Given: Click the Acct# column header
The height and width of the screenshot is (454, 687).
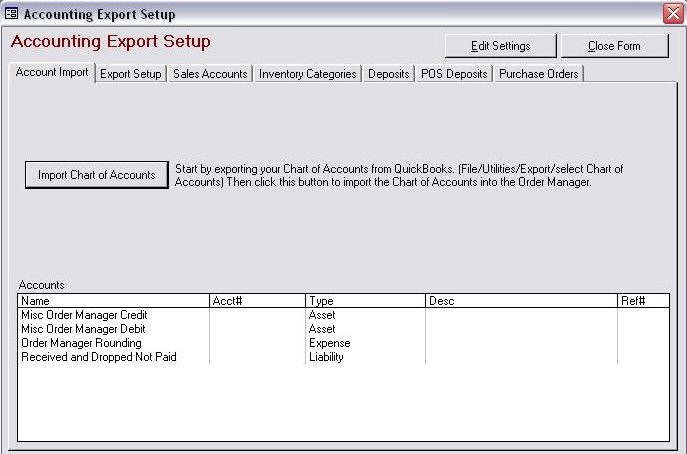Looking at the screenshot, I should 257,301.
